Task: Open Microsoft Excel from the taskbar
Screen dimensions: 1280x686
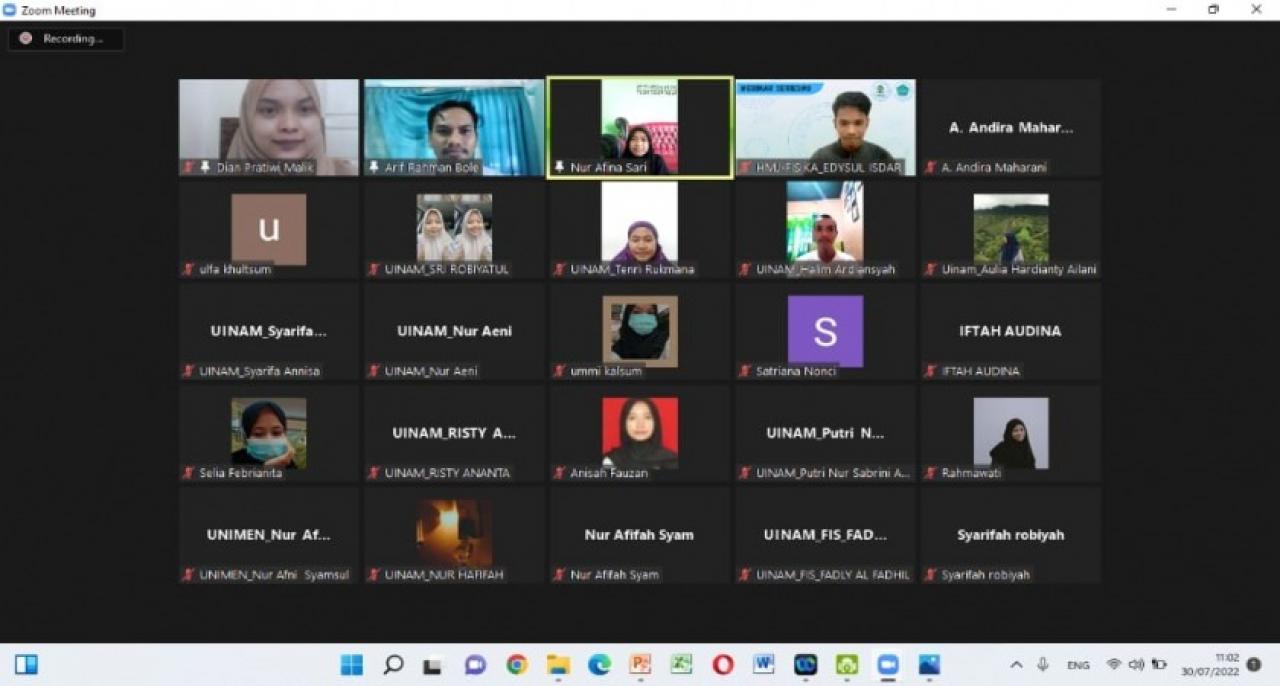Action: pyautogui.click(x=681, y=664)
